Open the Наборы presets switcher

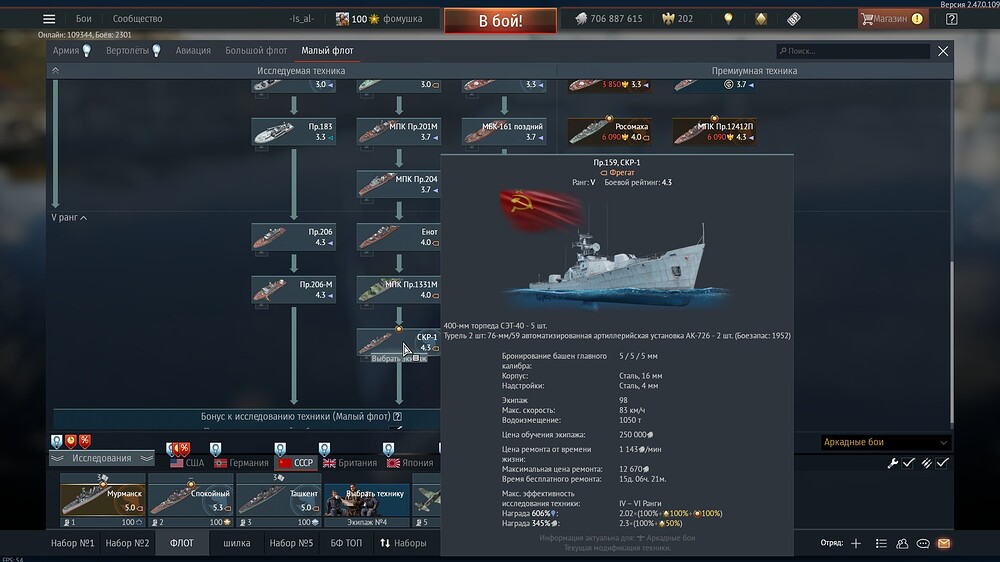(x=403, y=543)
